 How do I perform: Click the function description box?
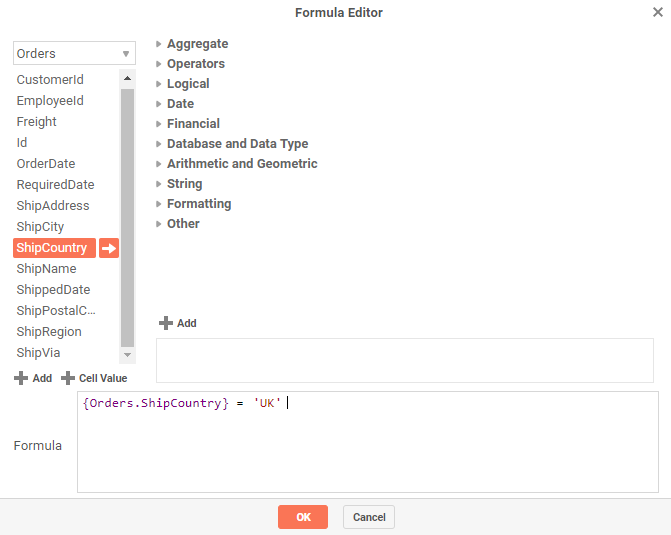pyautogui.click(x=405, y=360)
